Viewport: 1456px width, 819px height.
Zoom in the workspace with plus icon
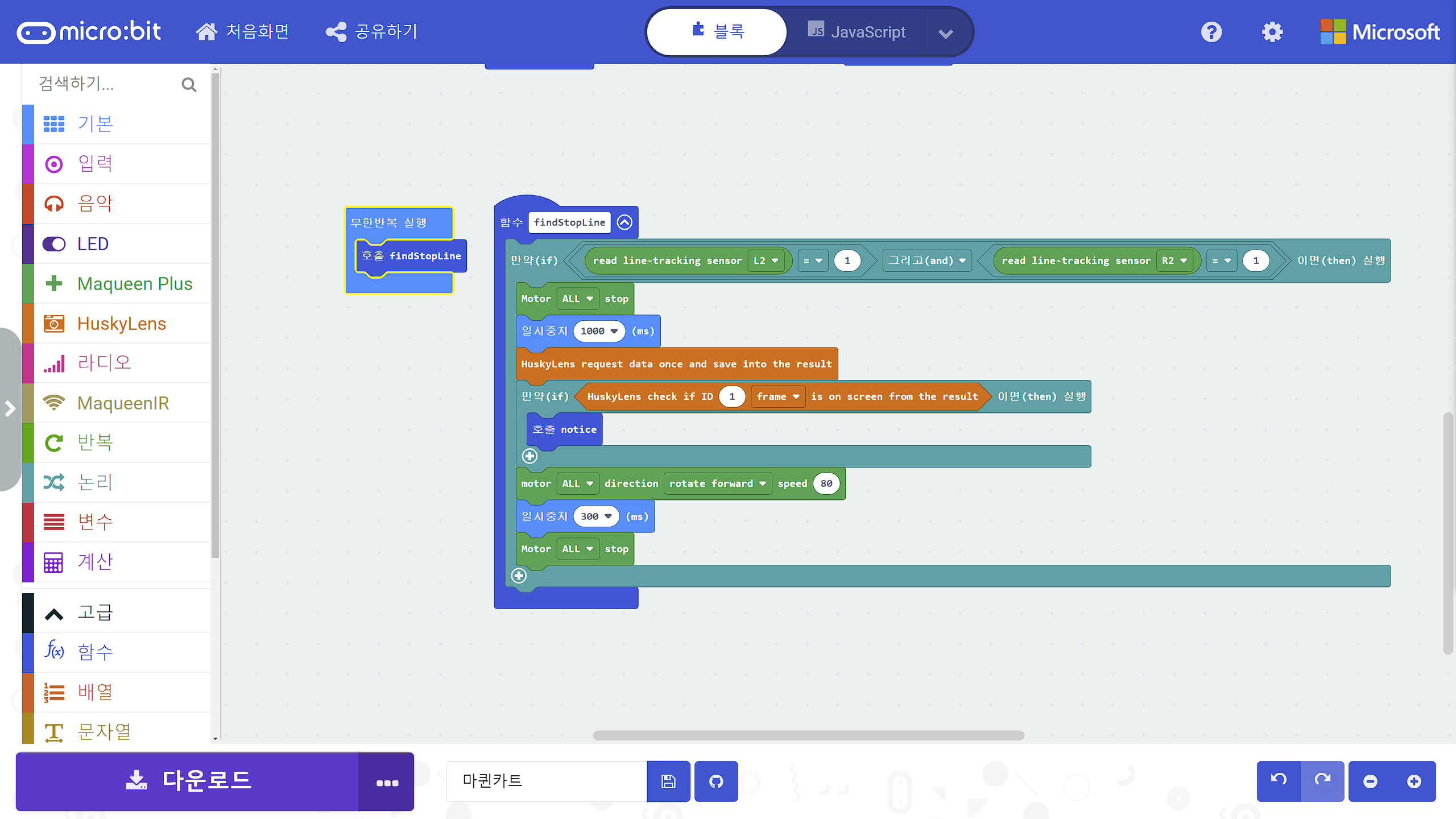[x=1414, y=781]
